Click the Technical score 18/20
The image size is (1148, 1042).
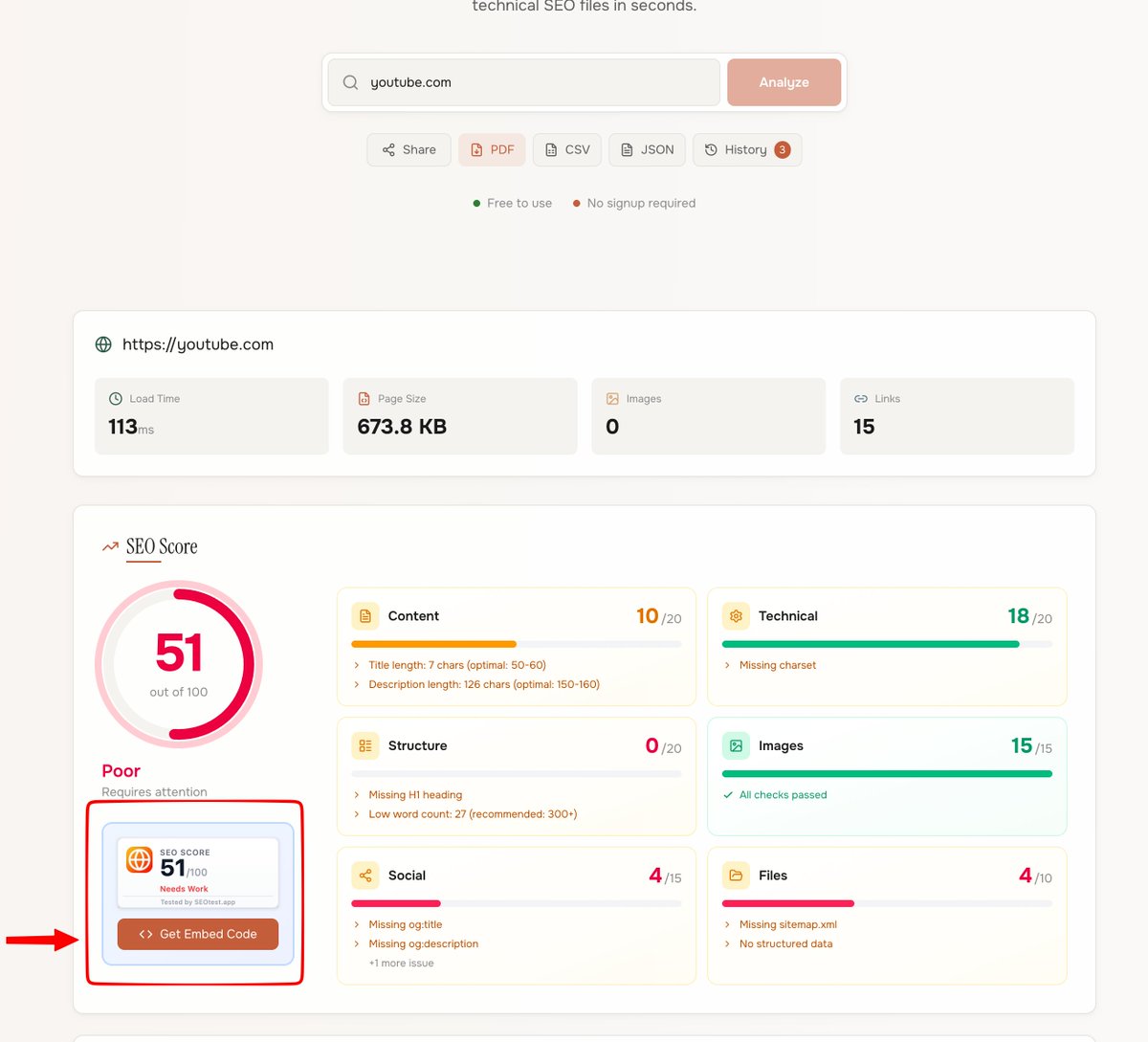click(x=1029, y=616)
